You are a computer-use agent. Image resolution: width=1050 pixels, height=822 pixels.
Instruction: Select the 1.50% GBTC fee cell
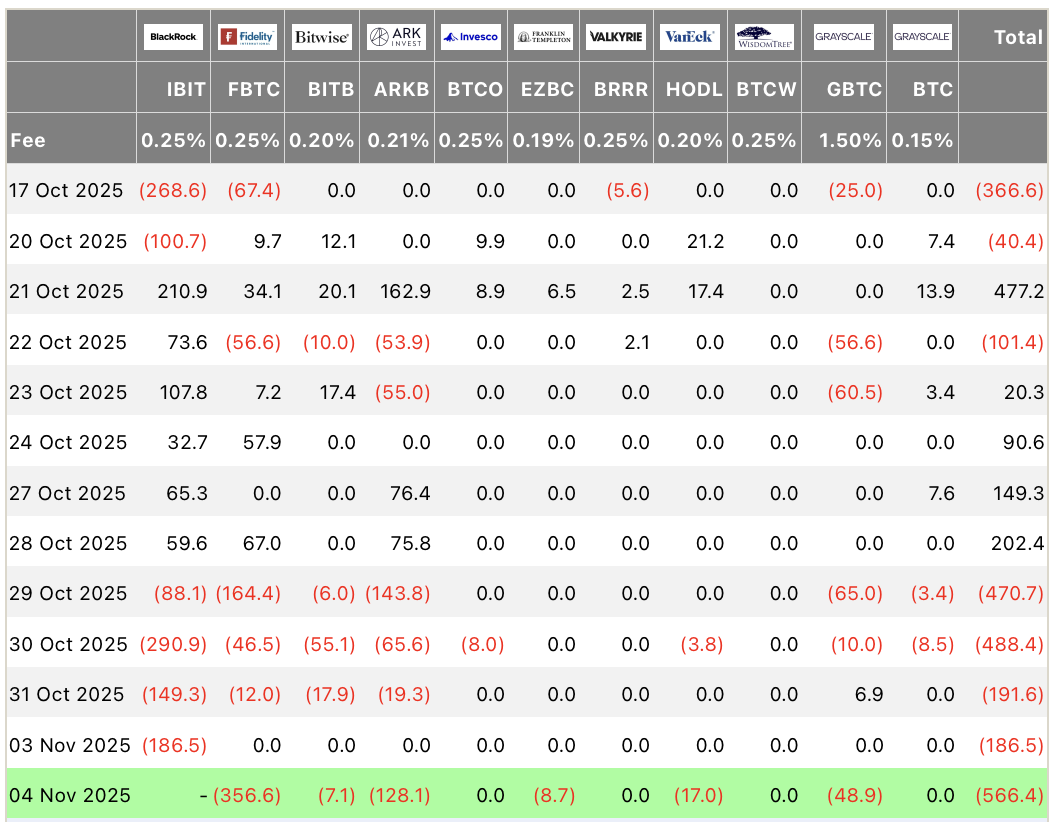tap(850, 140)
